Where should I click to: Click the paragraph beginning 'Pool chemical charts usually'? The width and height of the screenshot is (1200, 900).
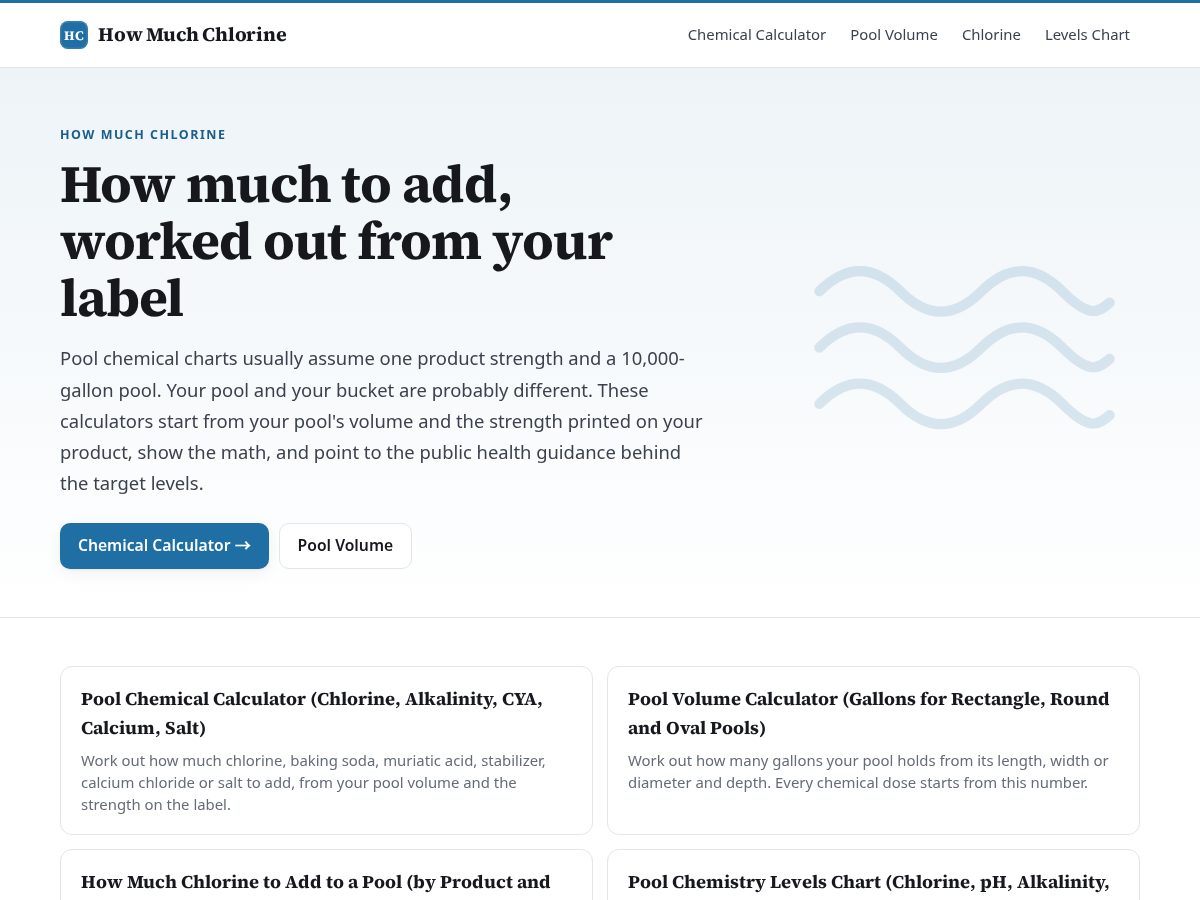(x=381, y=421)
